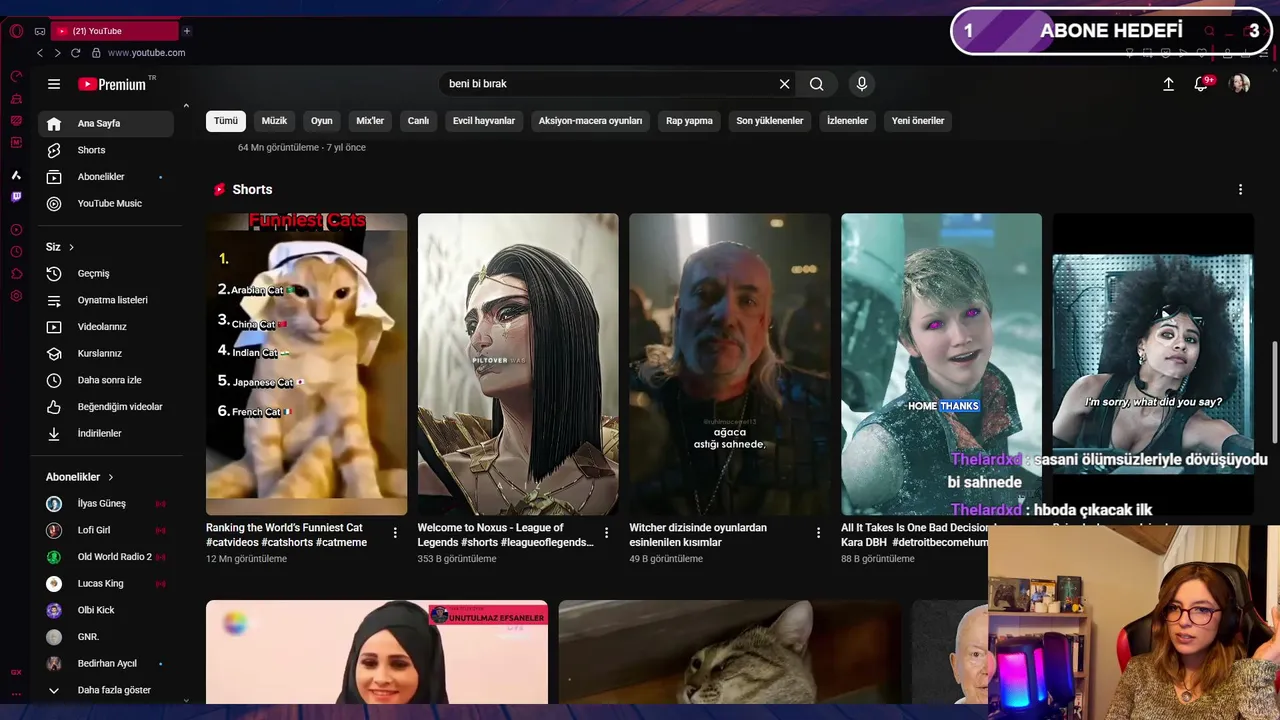Screen dimensions: 1280x720
Task: Open Opera sidebar settings gear
Action: tap(16, 296)
